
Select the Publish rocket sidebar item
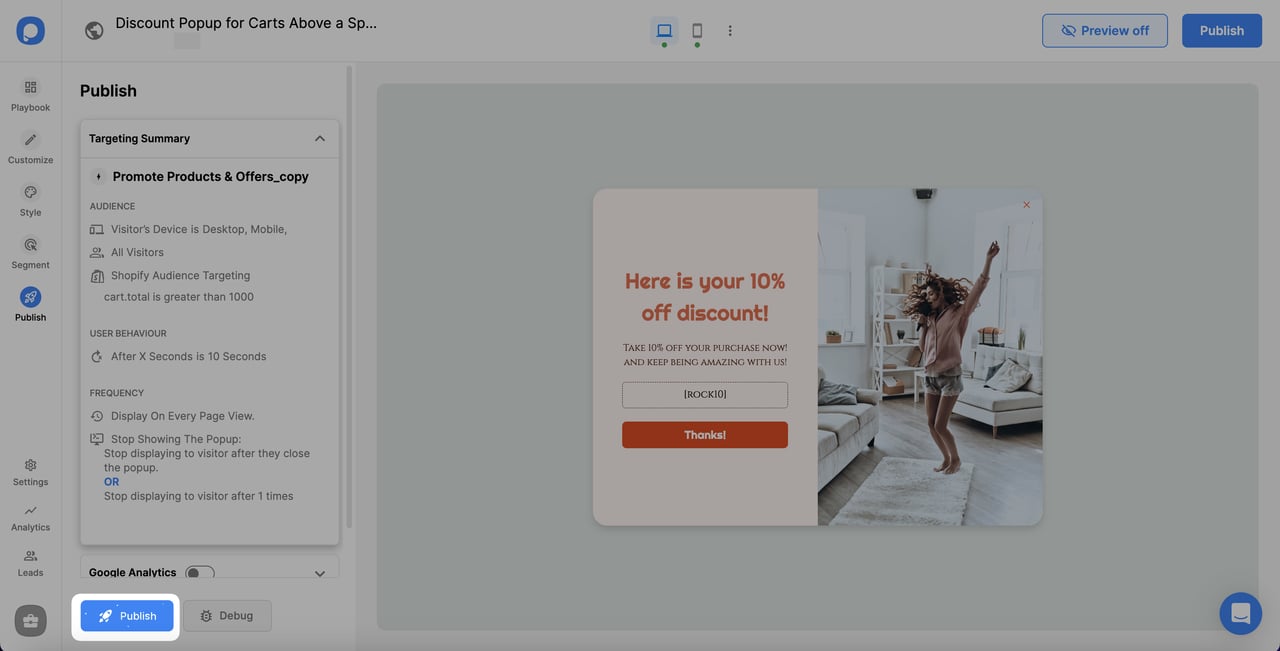(x=30, y=305)
